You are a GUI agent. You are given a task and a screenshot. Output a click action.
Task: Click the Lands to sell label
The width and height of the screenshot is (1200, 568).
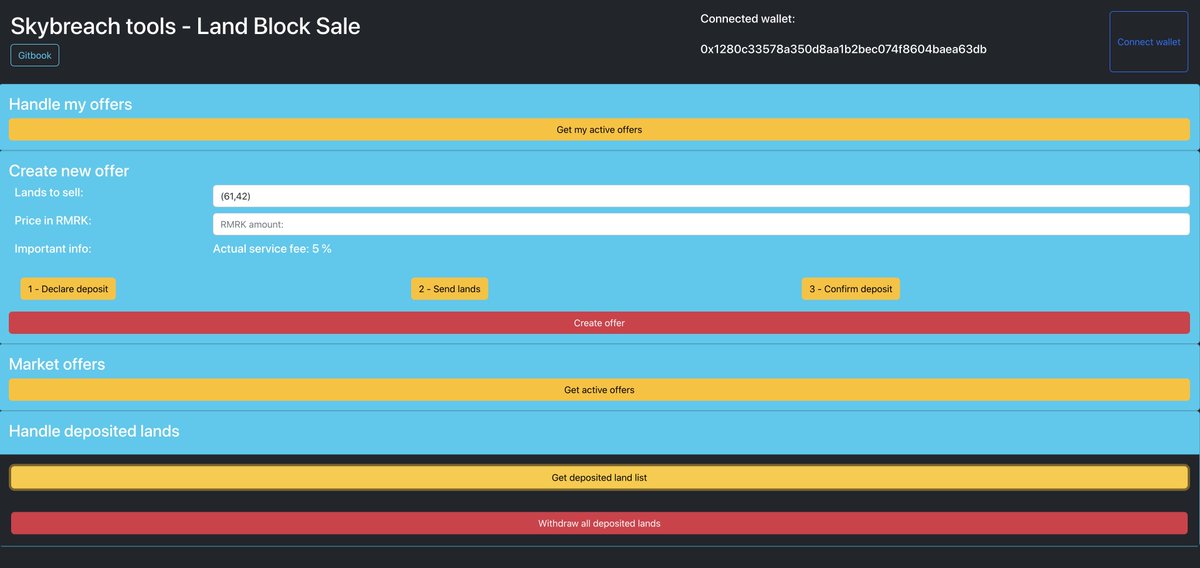tap(49, 192)
